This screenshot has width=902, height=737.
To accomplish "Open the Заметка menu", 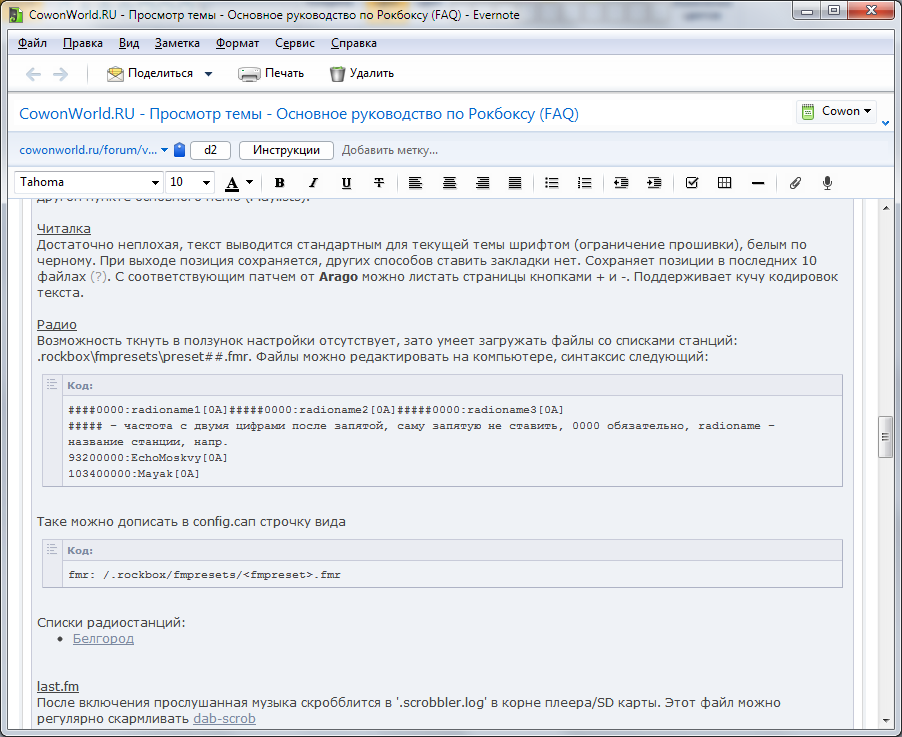I will 177,43.
